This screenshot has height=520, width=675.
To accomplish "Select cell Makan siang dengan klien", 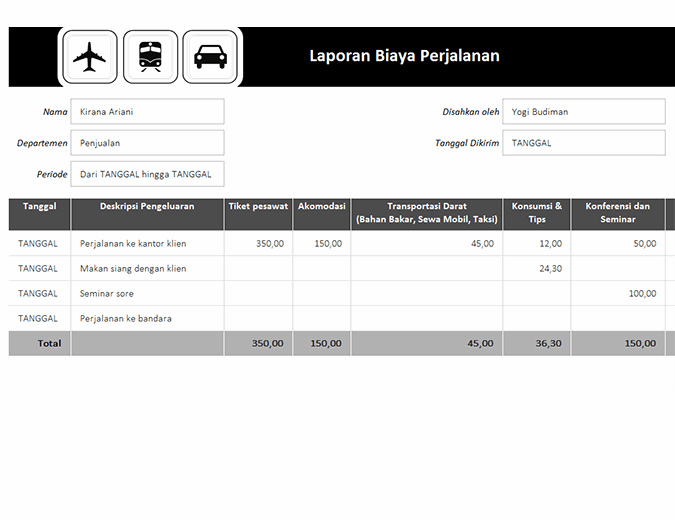I will pos(147,269).
